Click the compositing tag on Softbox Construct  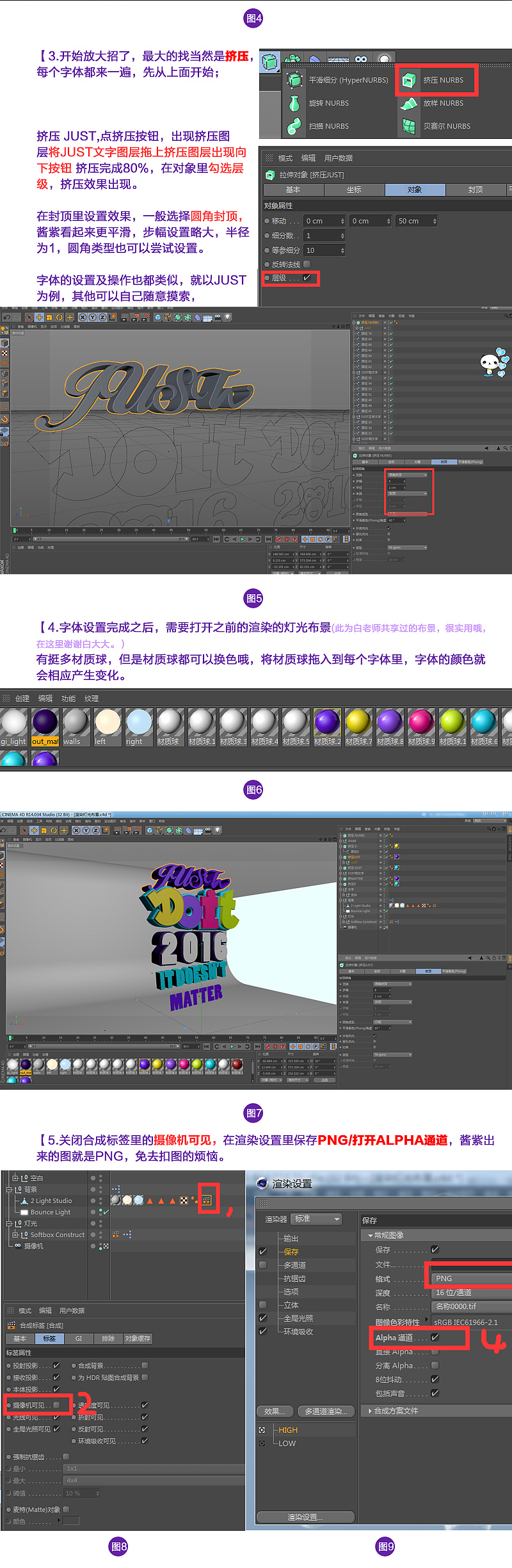pyautogui.click(x=116, y=1234)
